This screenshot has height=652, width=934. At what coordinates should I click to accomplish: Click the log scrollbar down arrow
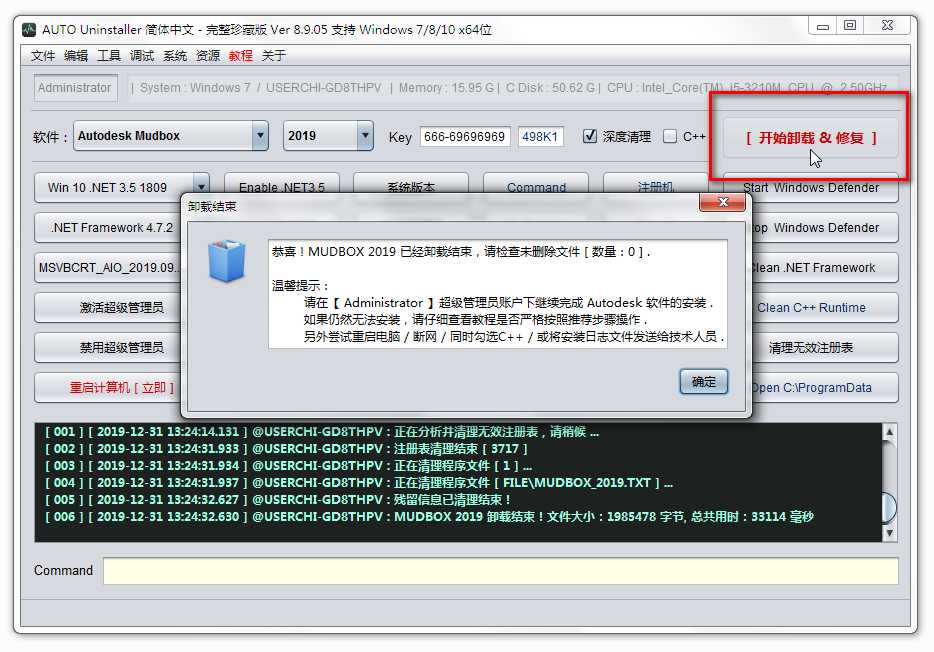pyautogui.click(x=889, y=533)
